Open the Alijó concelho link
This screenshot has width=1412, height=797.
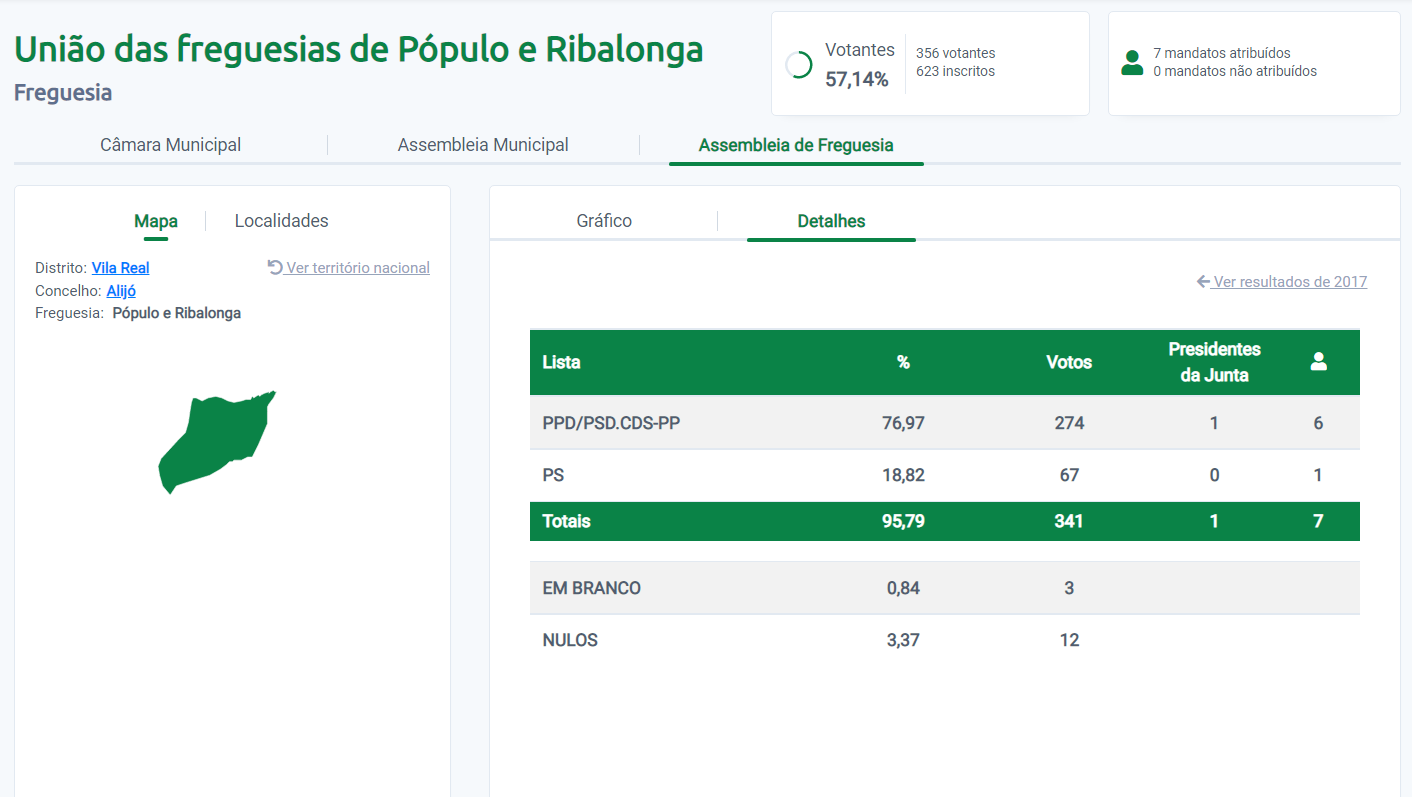pos(121,291)
